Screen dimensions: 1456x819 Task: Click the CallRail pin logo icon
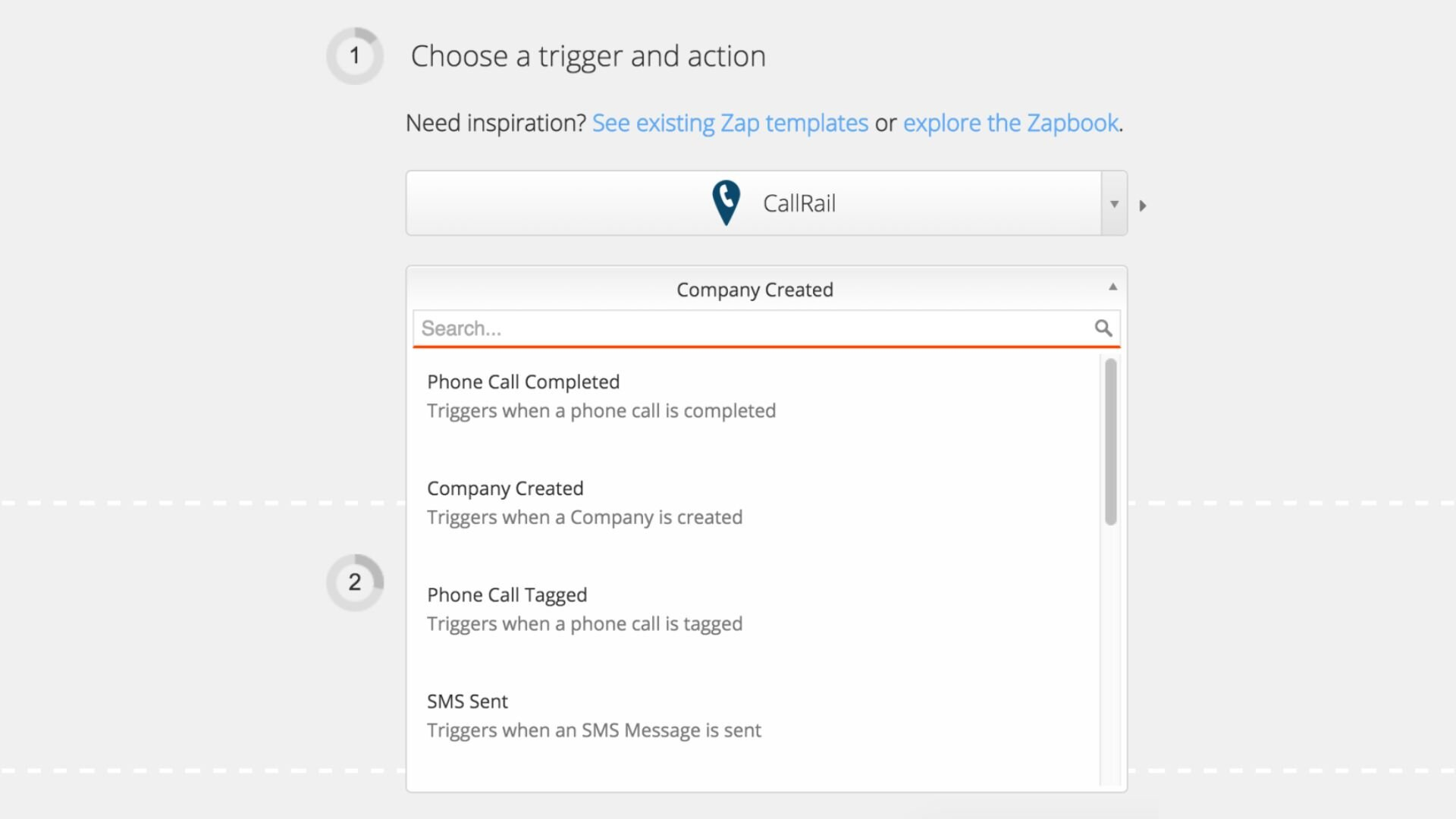726,202
